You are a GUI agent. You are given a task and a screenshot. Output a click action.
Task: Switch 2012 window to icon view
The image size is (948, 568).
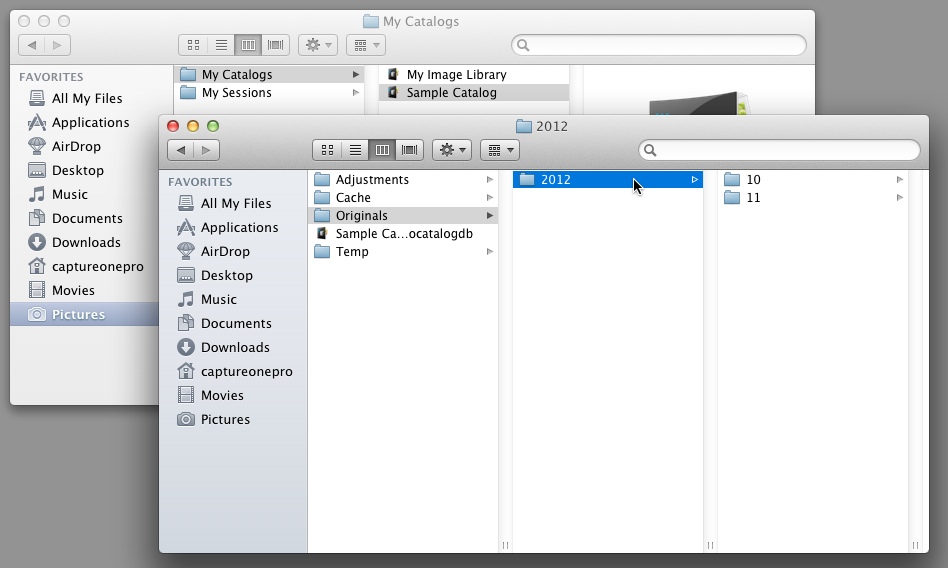[x=327, y=150]
